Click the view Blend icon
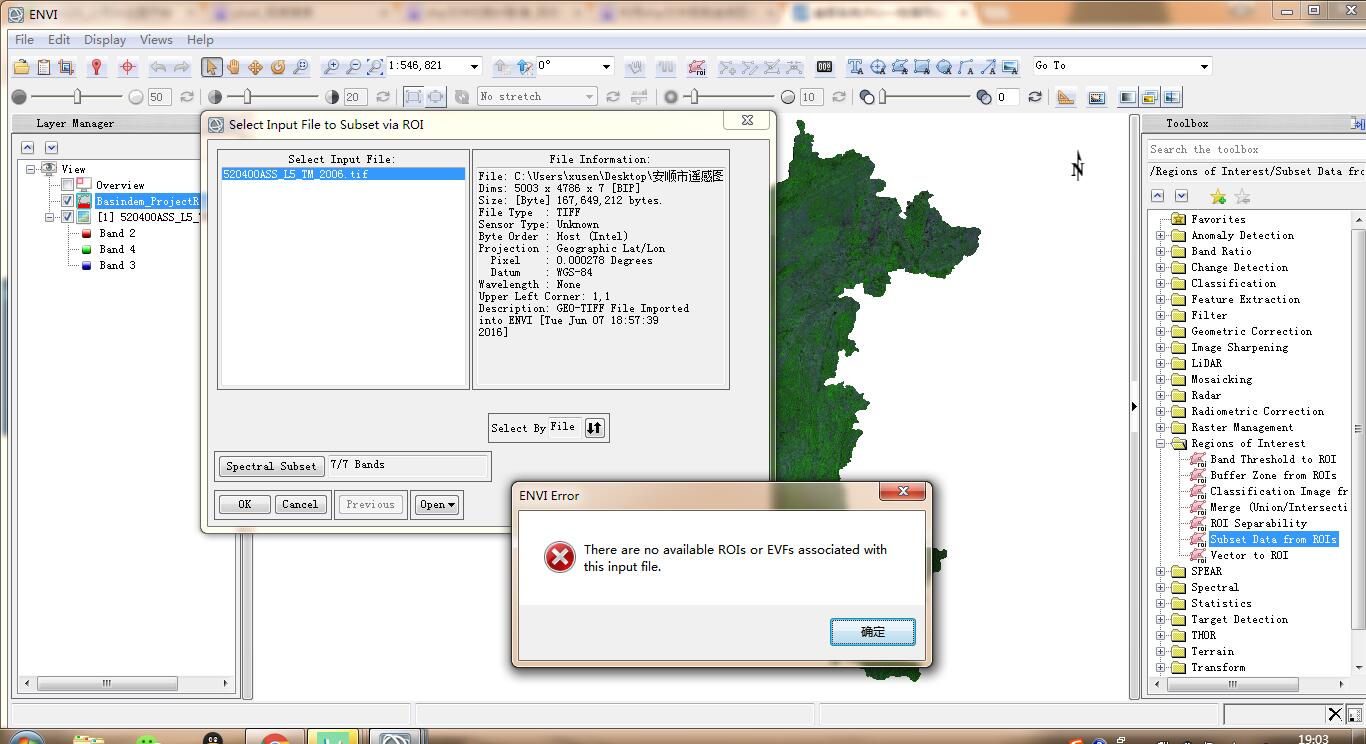Screen dimensions: 1366x744 (x=1128, y=97)
